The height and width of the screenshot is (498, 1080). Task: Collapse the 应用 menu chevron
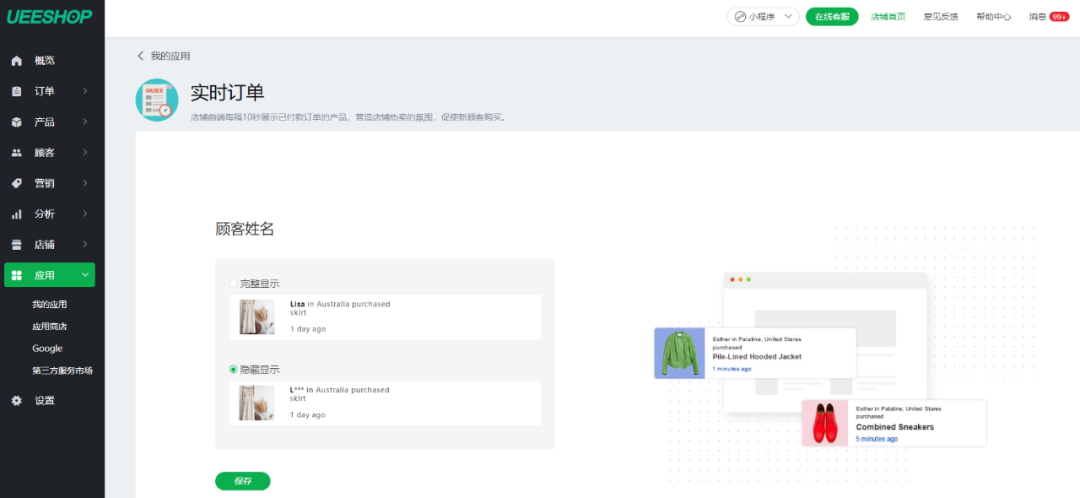click(85, 275)
